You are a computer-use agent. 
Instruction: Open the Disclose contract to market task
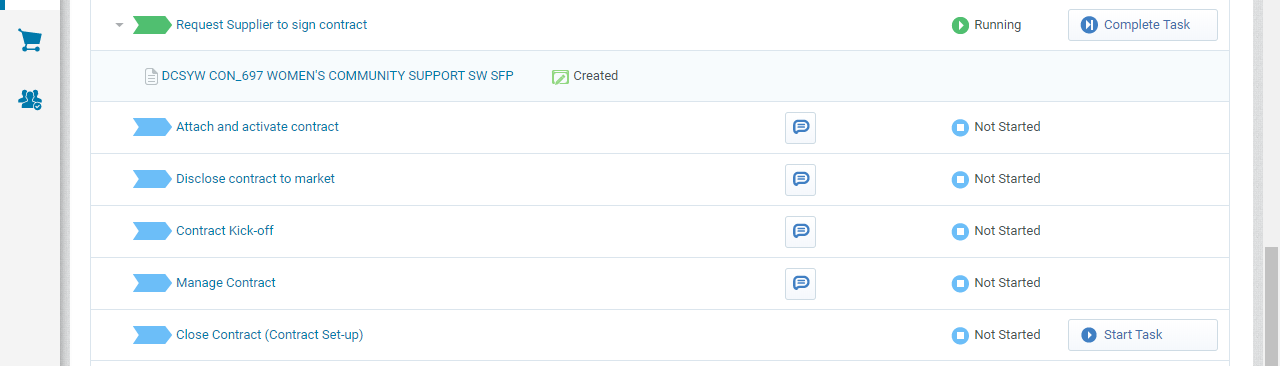pyautogui.click(x=255, y=179)
